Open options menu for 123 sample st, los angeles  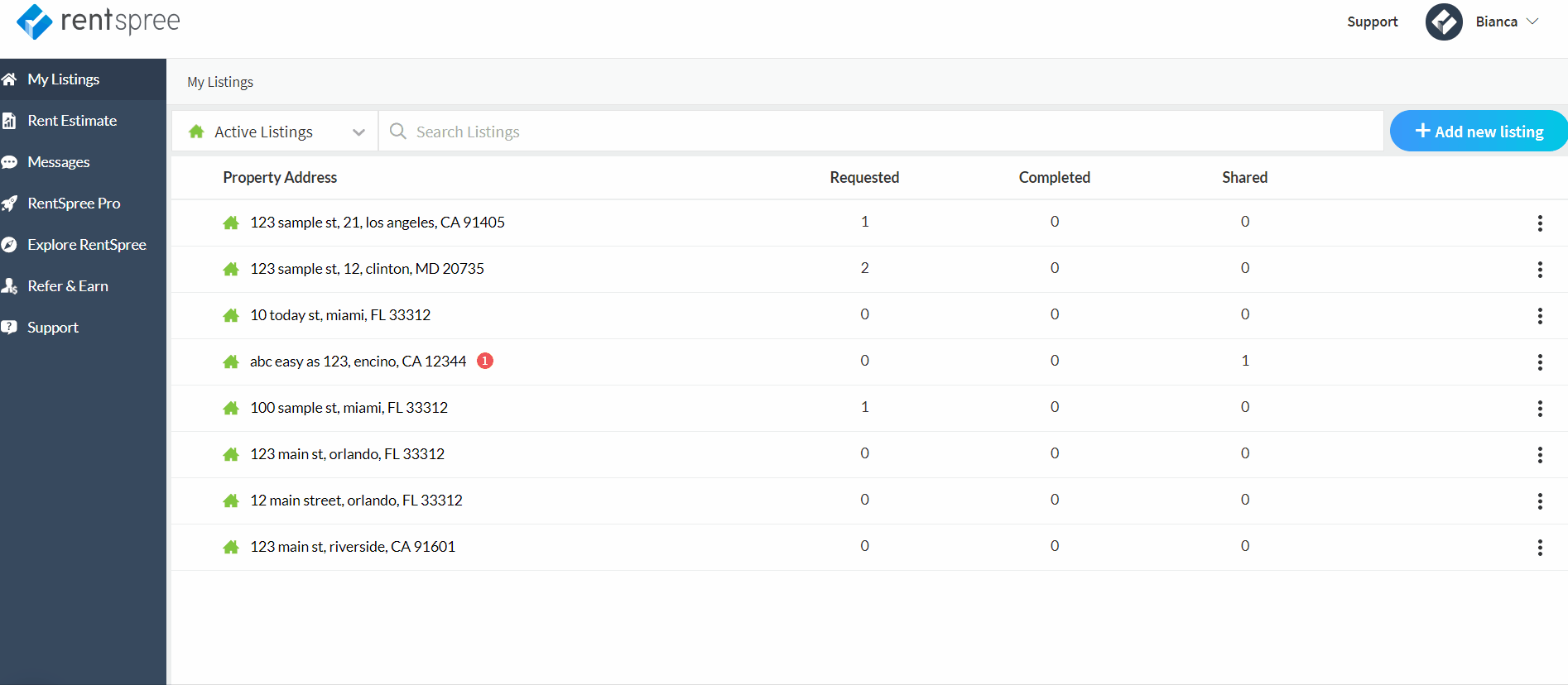[1540, 223]
